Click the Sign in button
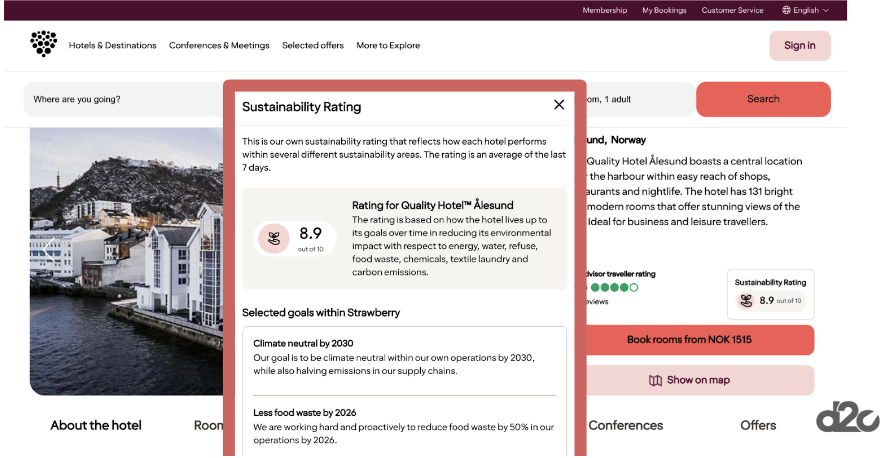This screenshot has width=881, height=458. tap(800, 46)
